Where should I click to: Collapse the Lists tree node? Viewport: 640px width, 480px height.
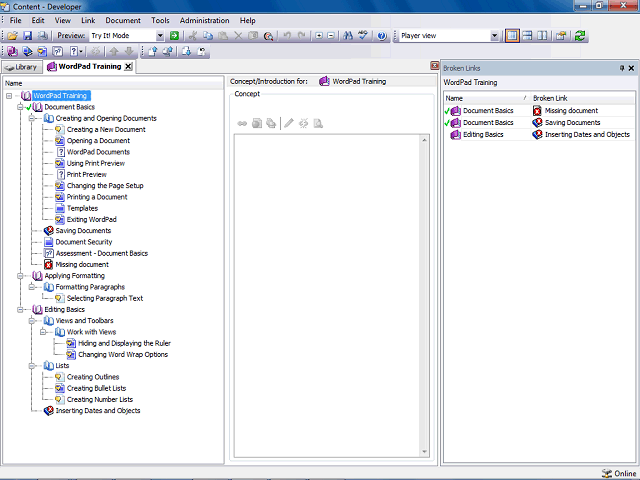(31, 366)
